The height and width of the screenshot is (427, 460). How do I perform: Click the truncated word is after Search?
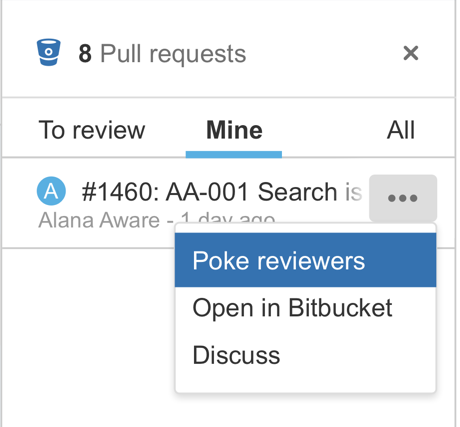[353, 193]
